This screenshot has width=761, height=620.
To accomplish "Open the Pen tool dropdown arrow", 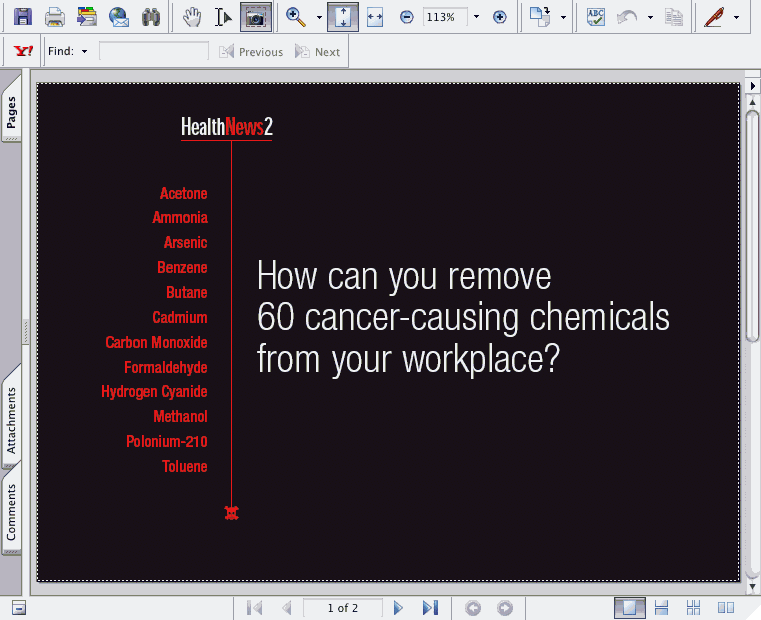I will pyautogui.click(x=736, y=17).
